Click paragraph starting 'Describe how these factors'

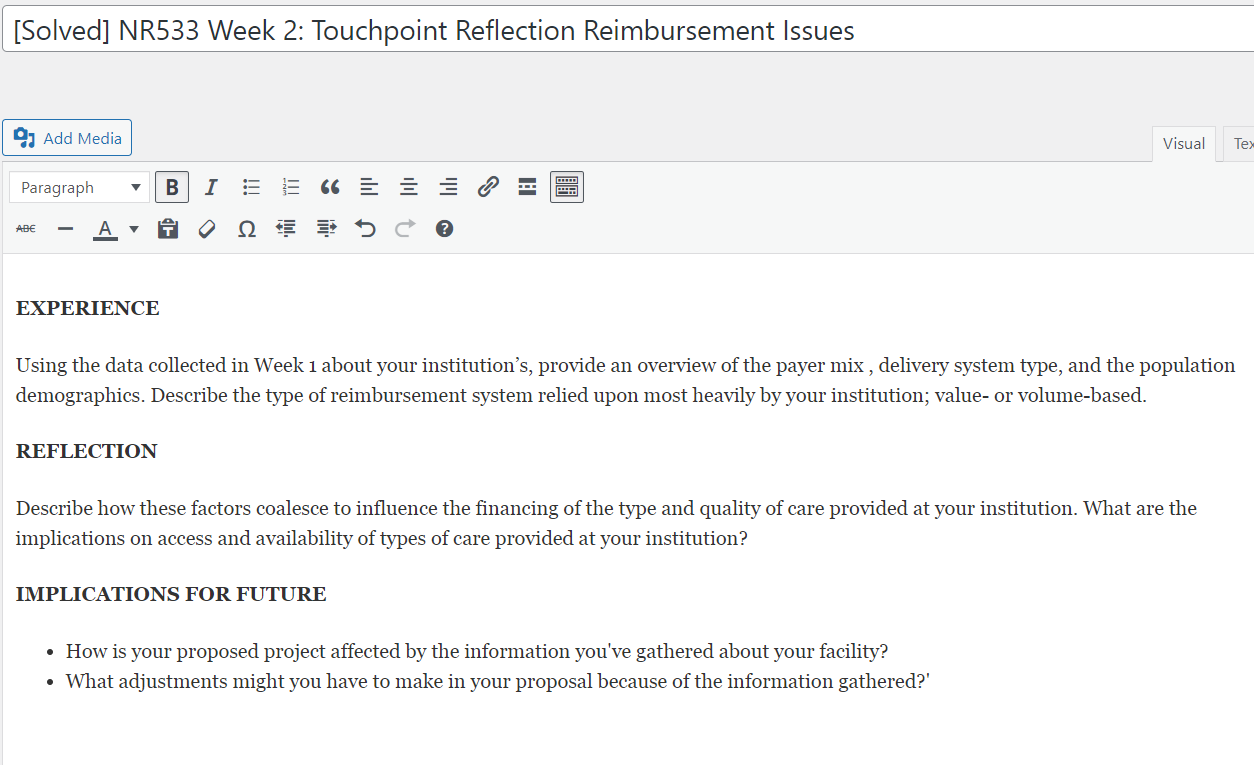pyautogui.click(x=606, y=523)
